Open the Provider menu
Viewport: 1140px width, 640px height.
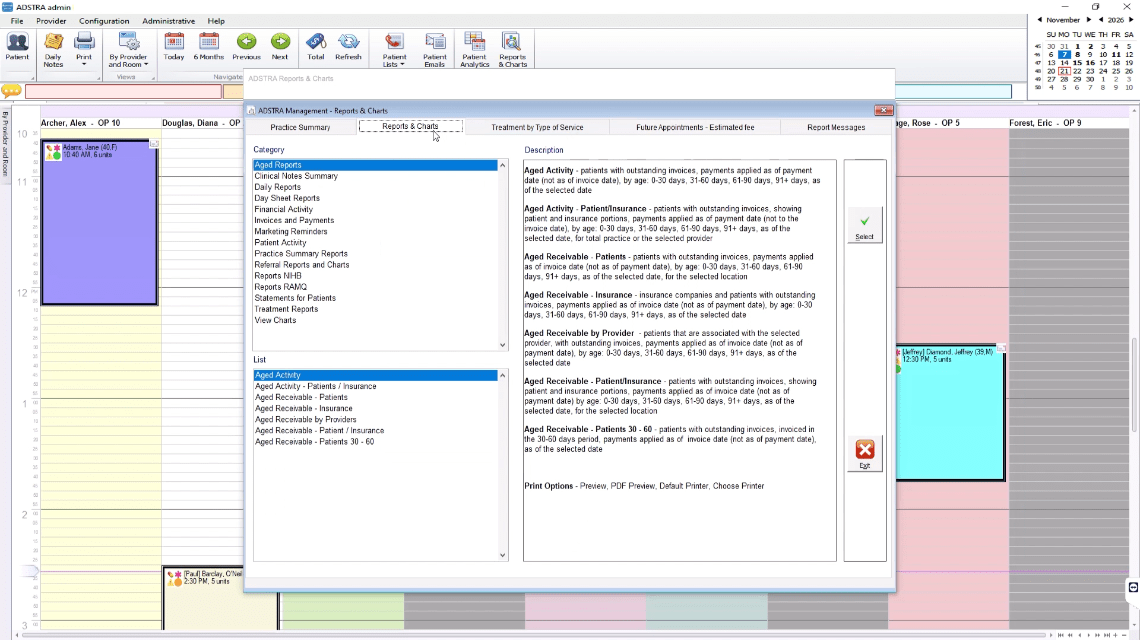(51, 21)
